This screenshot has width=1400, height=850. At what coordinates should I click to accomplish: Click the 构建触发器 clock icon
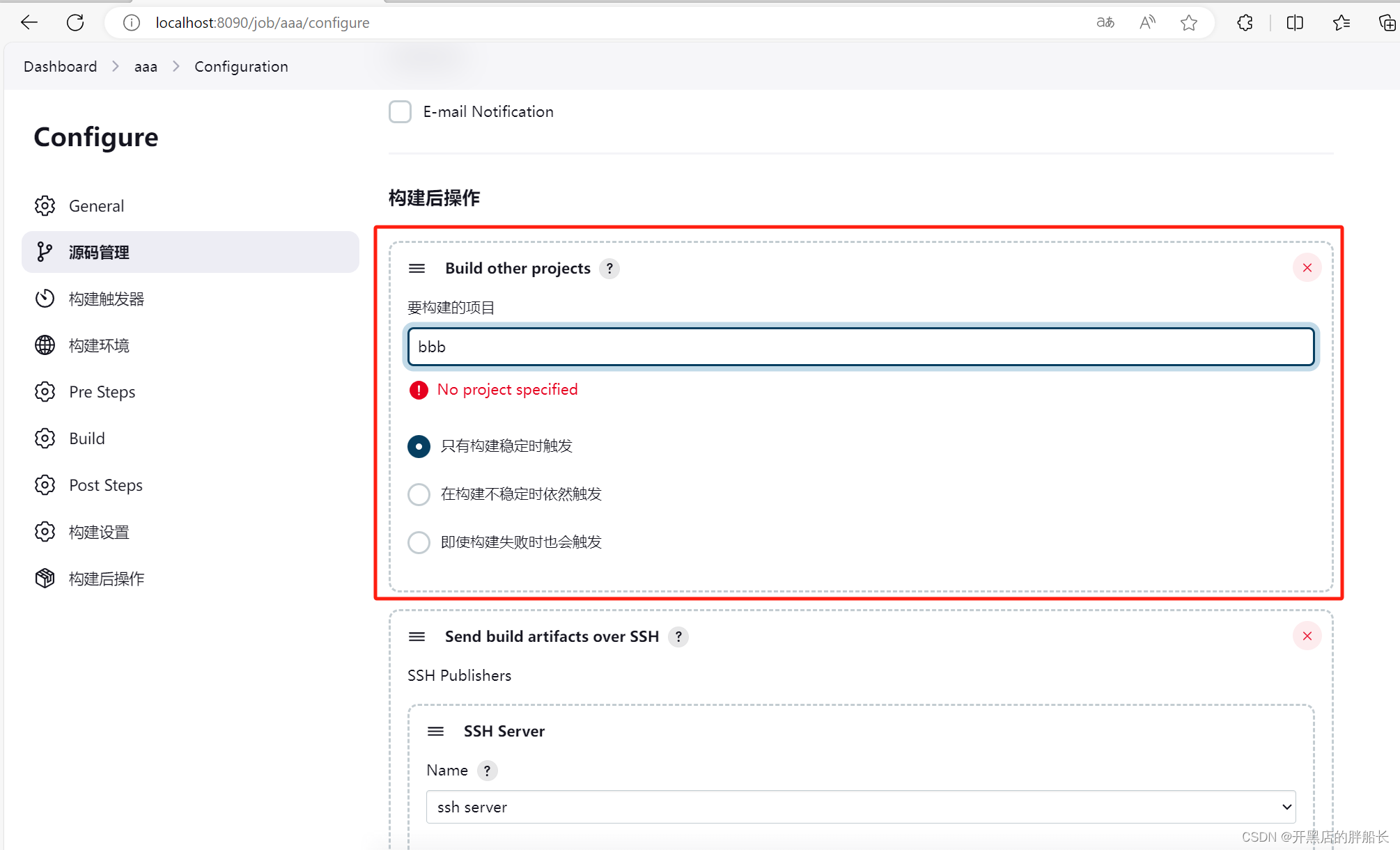45,299
